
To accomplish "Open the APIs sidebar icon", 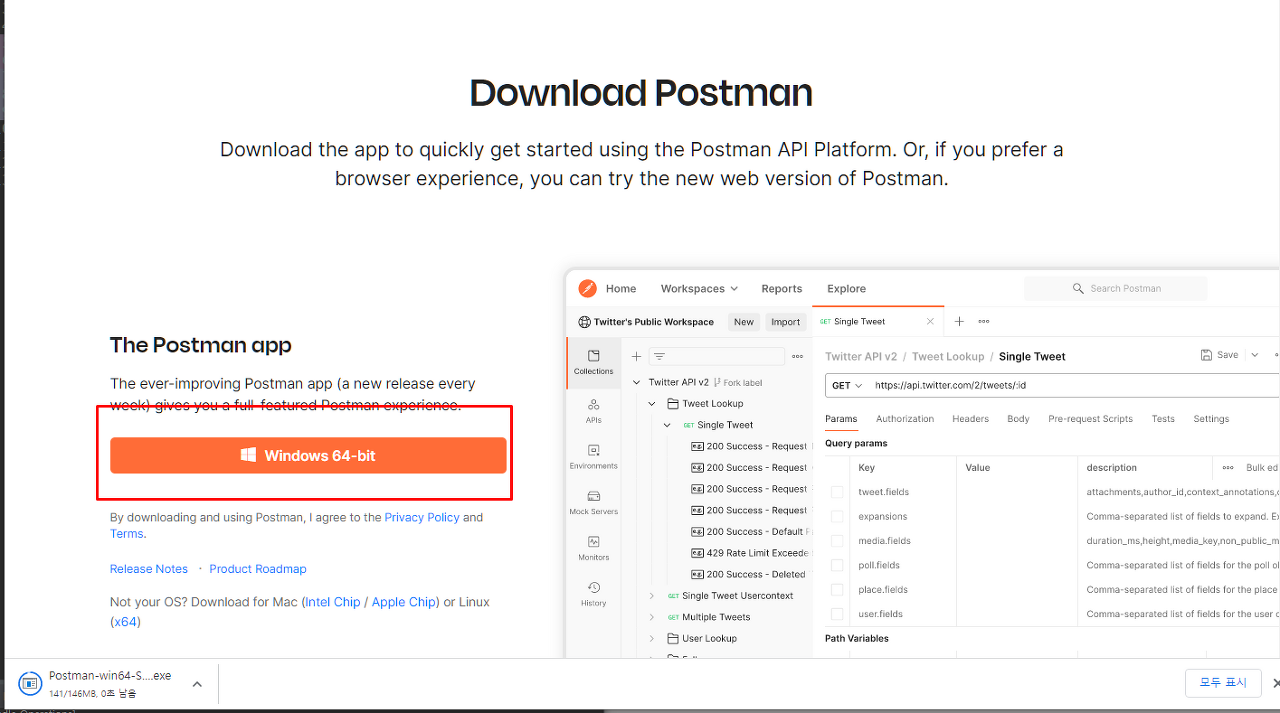I will [594, 409].
